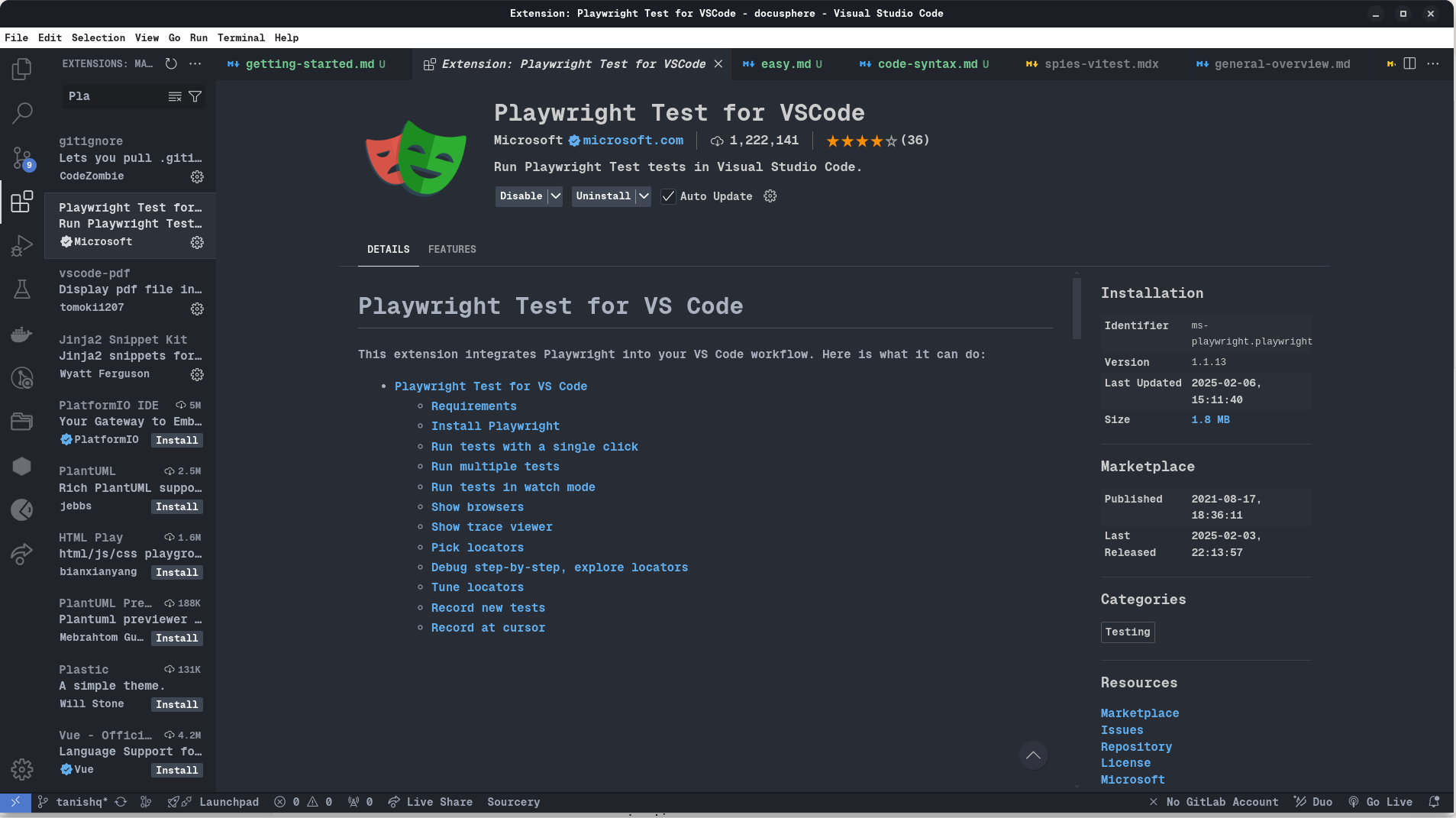Image resolution: width=1456 pixels, height=818 pixels.
Task: Click the details pane vertical scrollbar thumb
Action: (1077, 307)
